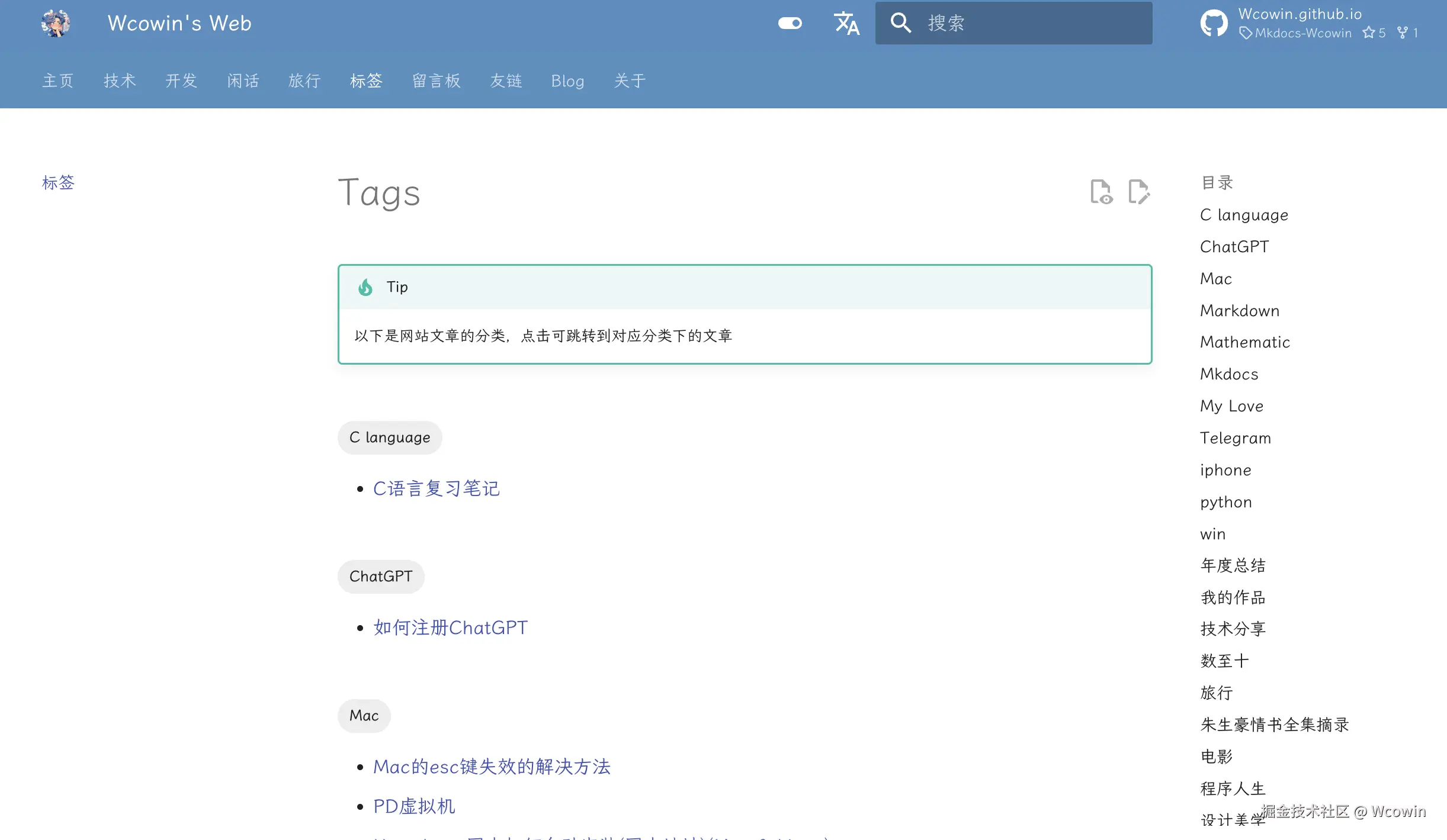Click the Mac的esc键失效的解决方法 link
The image size is (1447, 840).
tap(492, 767)
